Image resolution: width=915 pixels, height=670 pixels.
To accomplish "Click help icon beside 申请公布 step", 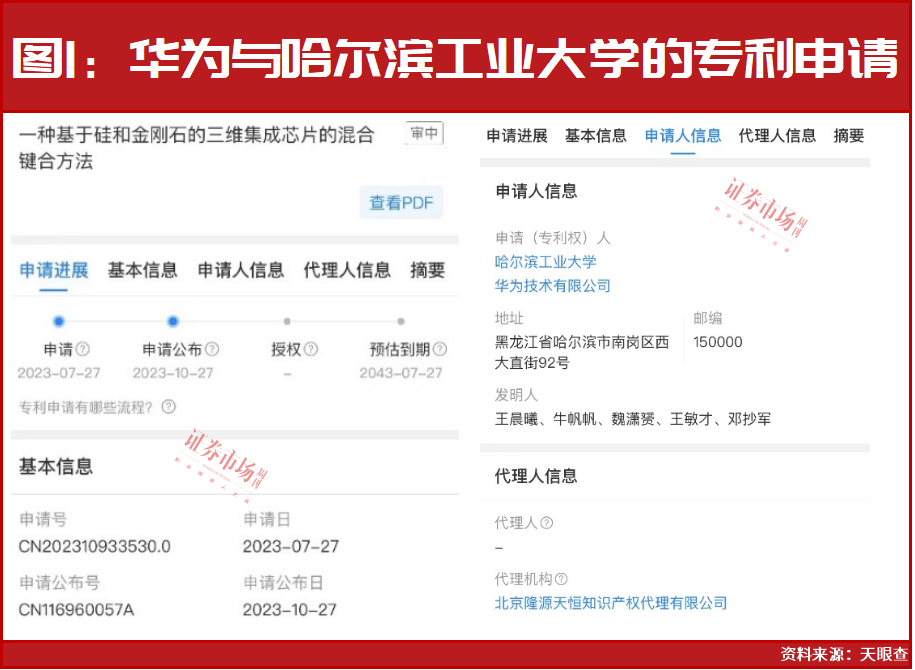I will [212, 349].
